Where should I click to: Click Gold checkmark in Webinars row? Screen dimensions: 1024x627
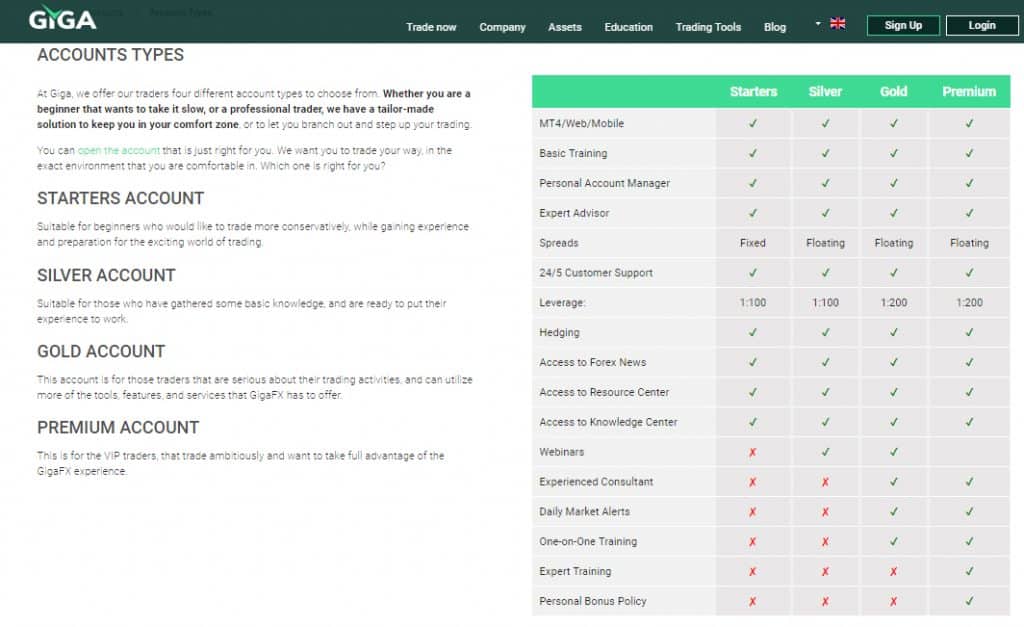pos(893,451)
